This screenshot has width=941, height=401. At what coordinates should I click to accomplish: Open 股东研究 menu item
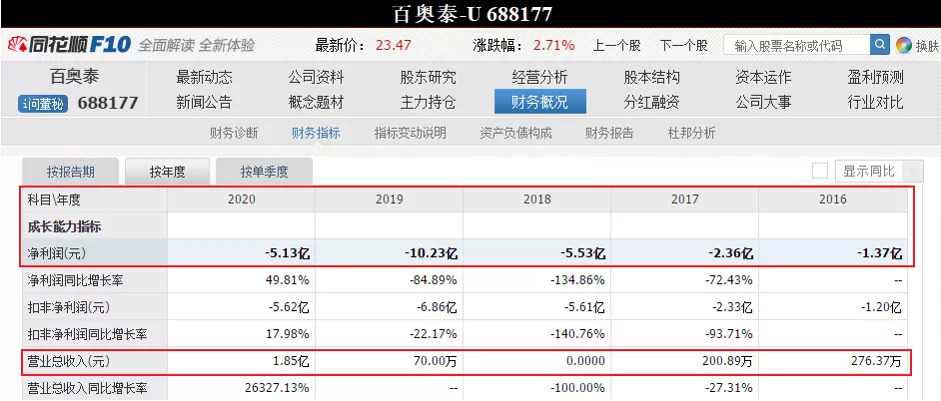pyautogui.click(x=428, y=77)
